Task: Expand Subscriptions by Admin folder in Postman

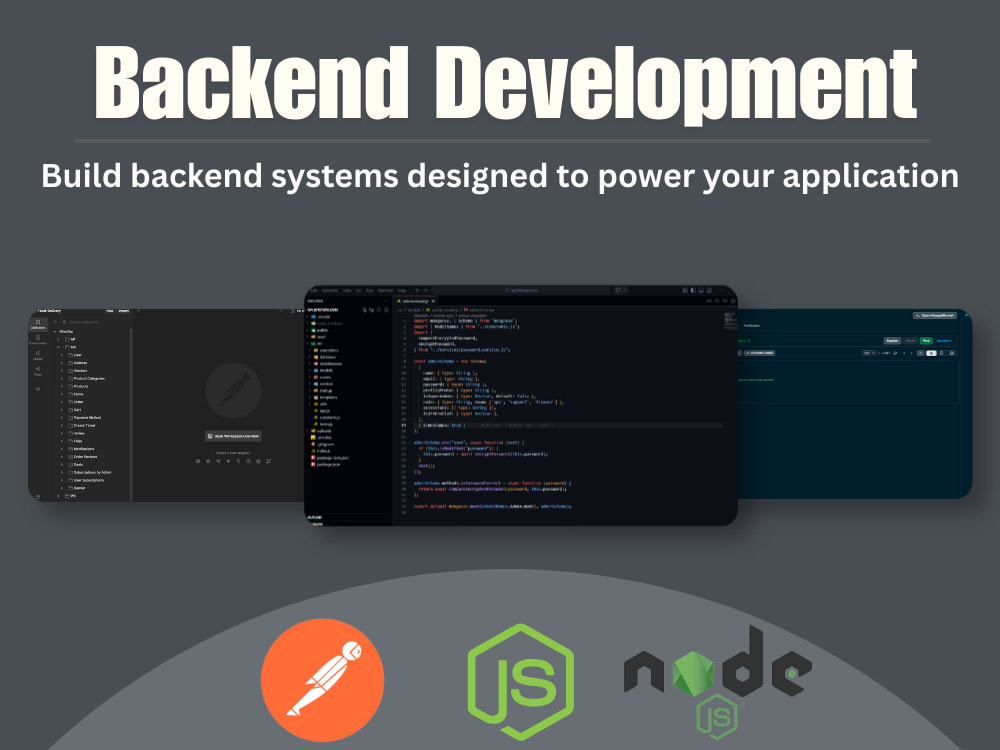Action: 62,473
